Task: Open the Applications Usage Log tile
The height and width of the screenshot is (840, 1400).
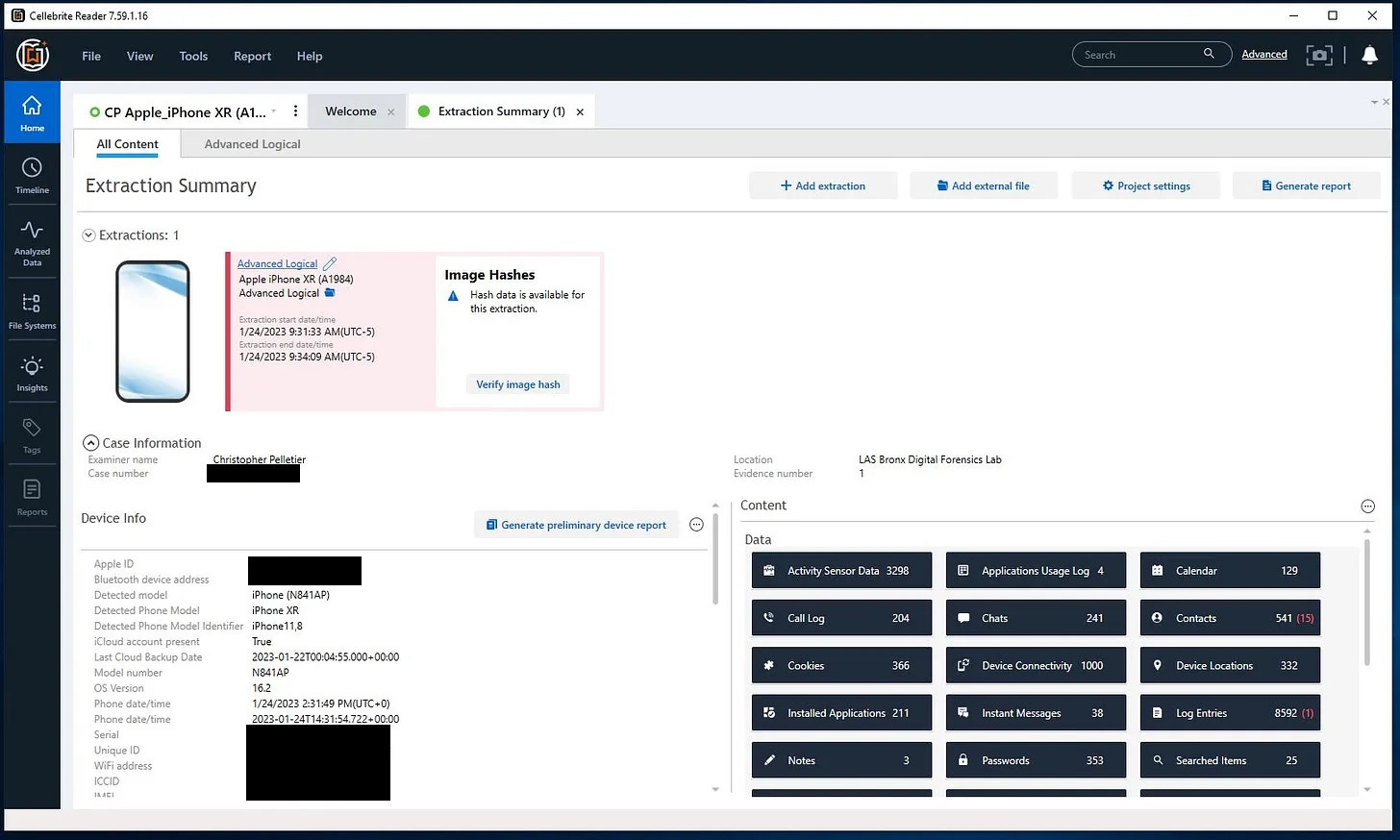Action: click(1036, 570)
